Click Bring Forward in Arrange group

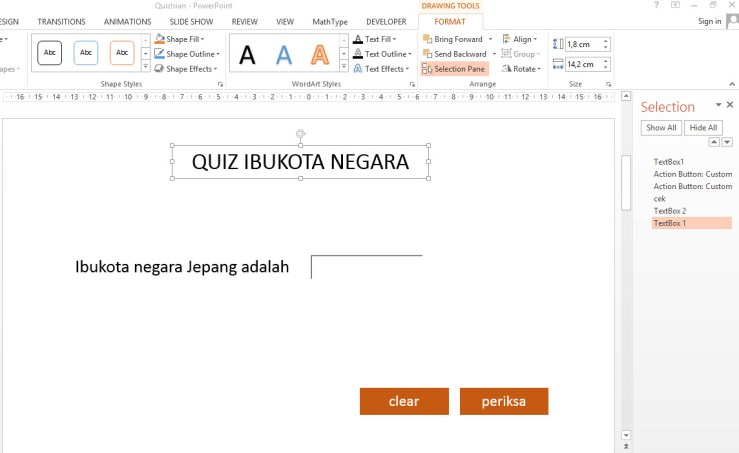[457, 39]
